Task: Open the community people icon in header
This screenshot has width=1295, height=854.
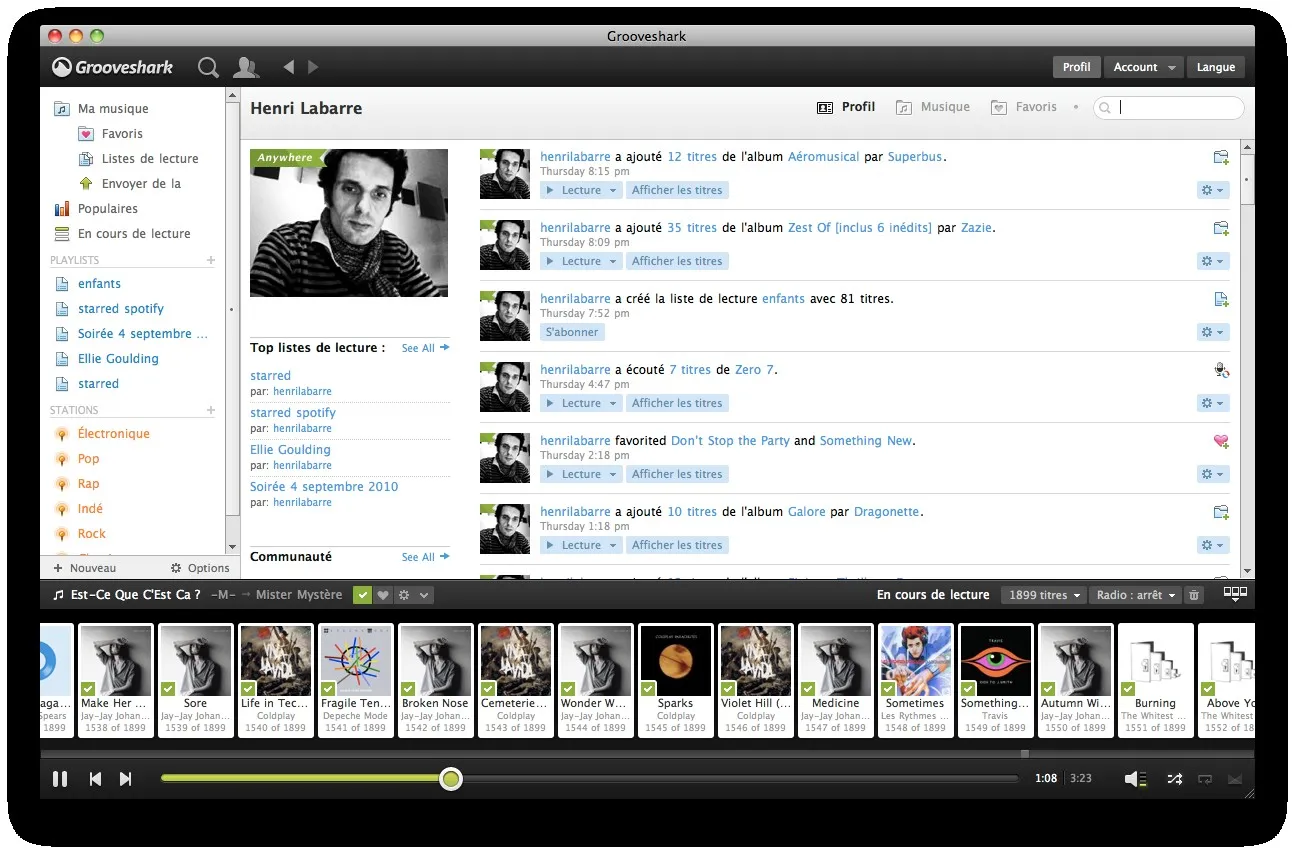Action: pyautogui.click(x=245, y=67)
